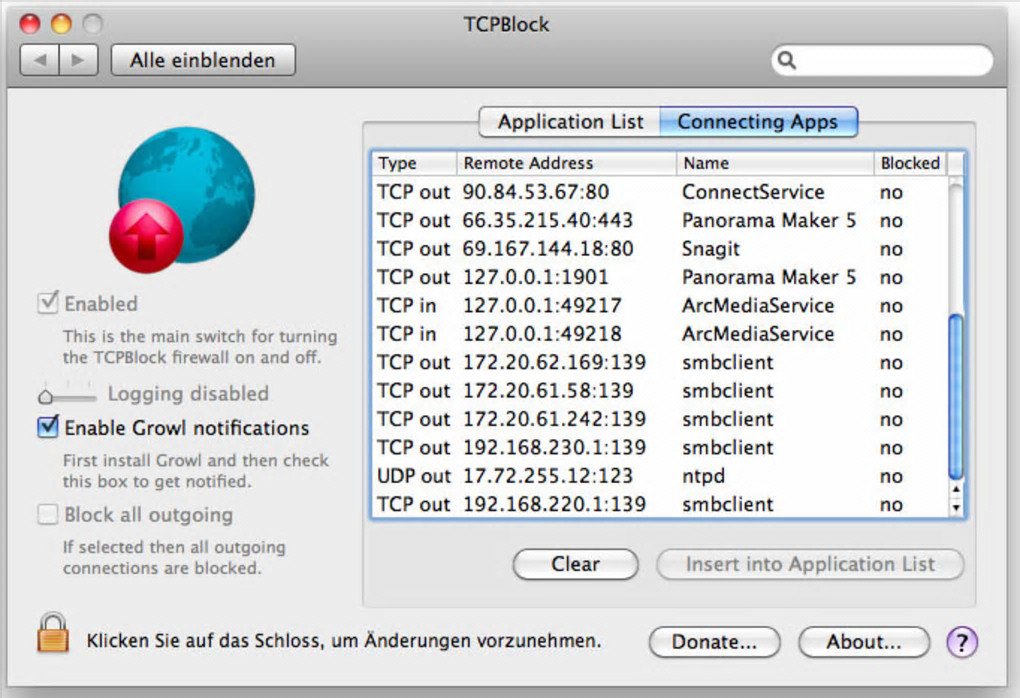Sort by Remote Address column header
This screenshot has height=698, width=1020.
(567, 163)
